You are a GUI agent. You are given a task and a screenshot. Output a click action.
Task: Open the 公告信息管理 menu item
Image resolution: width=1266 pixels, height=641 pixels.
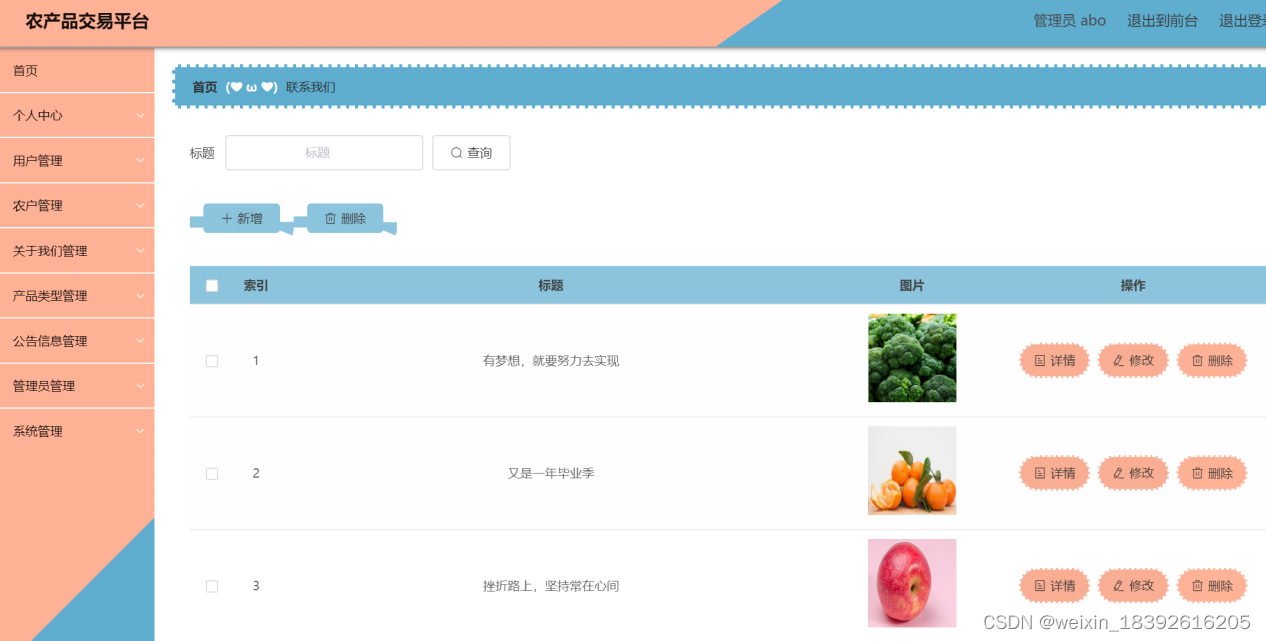click(x=77, y=341)
